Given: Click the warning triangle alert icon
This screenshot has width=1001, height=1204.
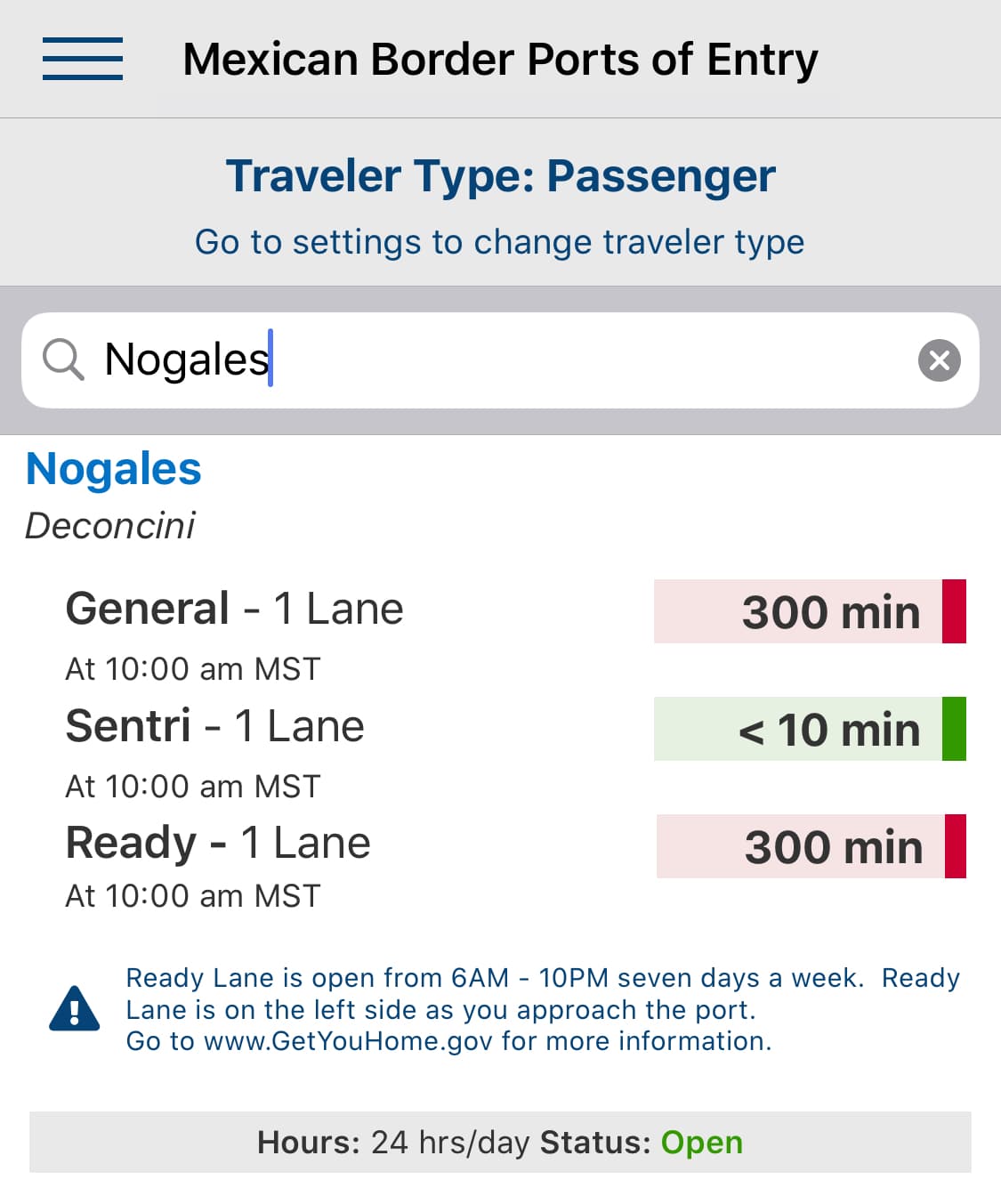Looking at the screenshot, I should [x=75, y=1009].
